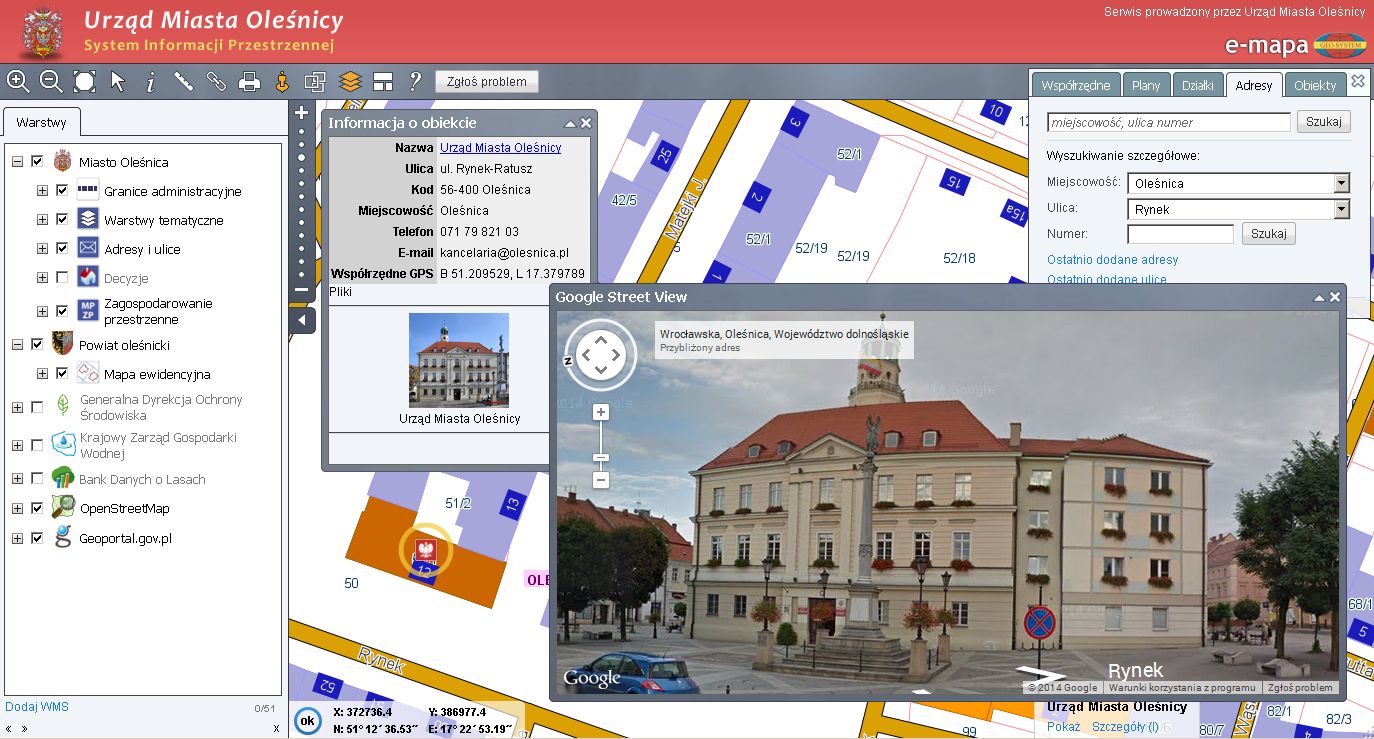Collapse the Miasto Oleśnica tree node
The width and height of the screenshot is (1374, 739).
(x=17, y=161)
